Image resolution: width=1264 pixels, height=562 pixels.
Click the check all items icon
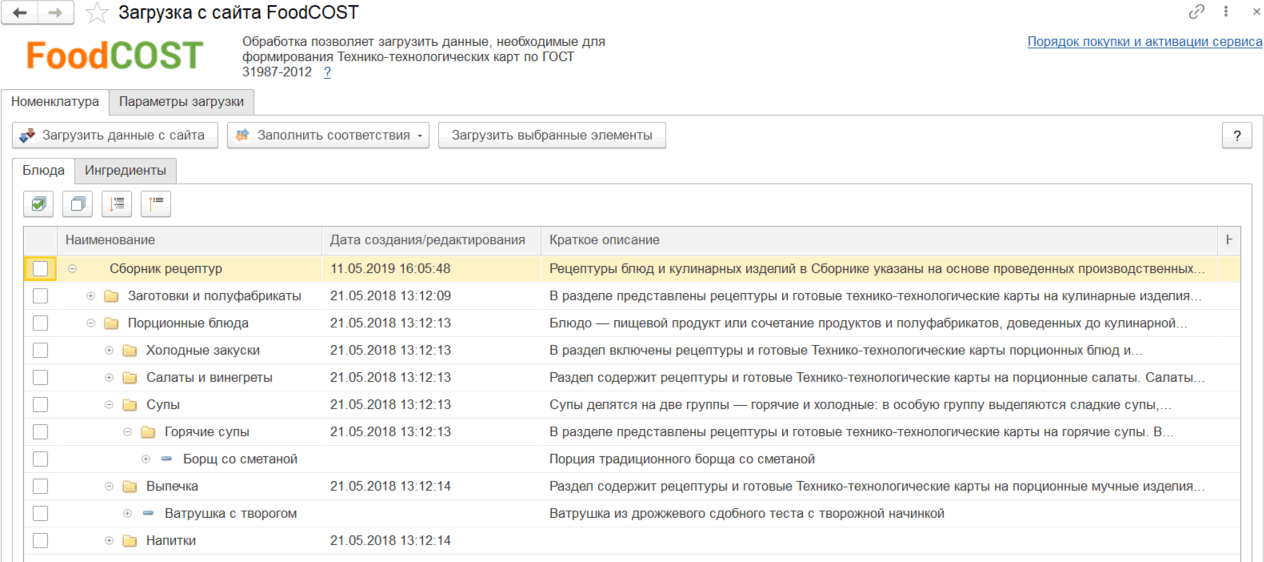point(38,204)
